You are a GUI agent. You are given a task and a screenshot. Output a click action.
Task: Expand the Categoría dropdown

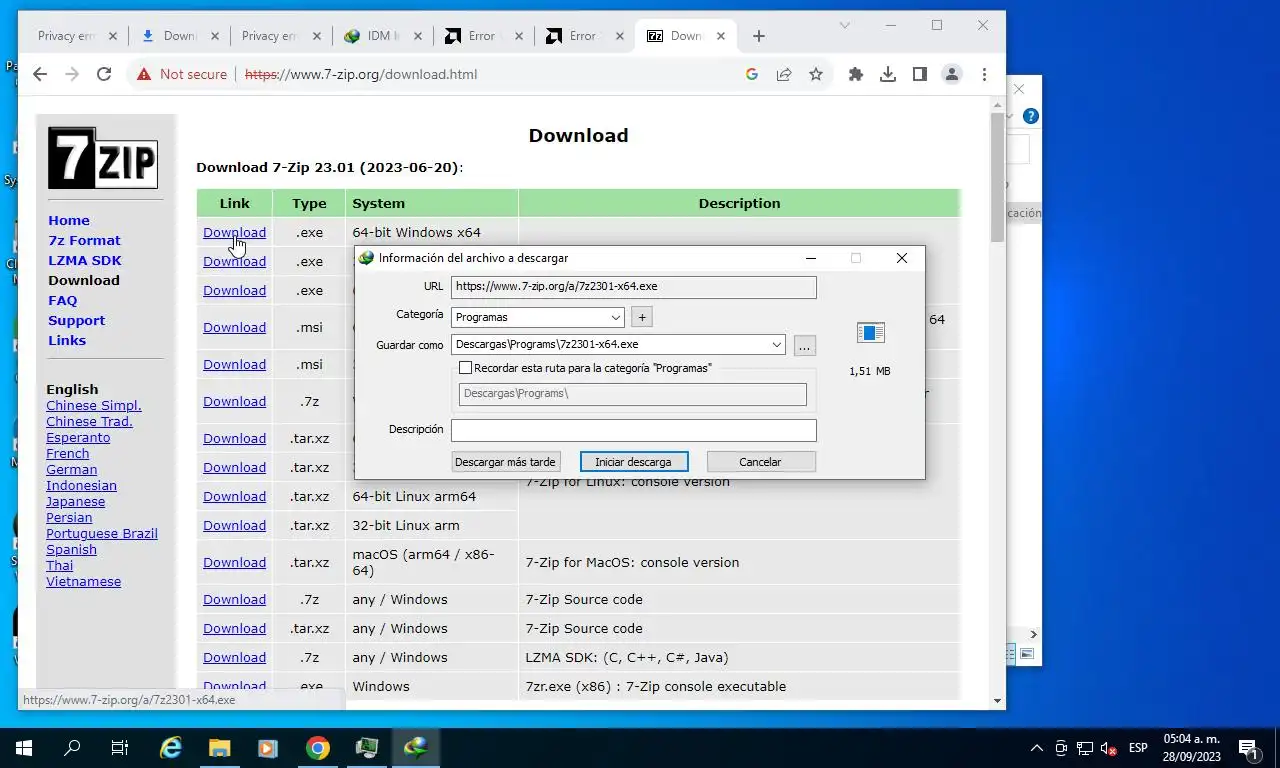[616, 317]
